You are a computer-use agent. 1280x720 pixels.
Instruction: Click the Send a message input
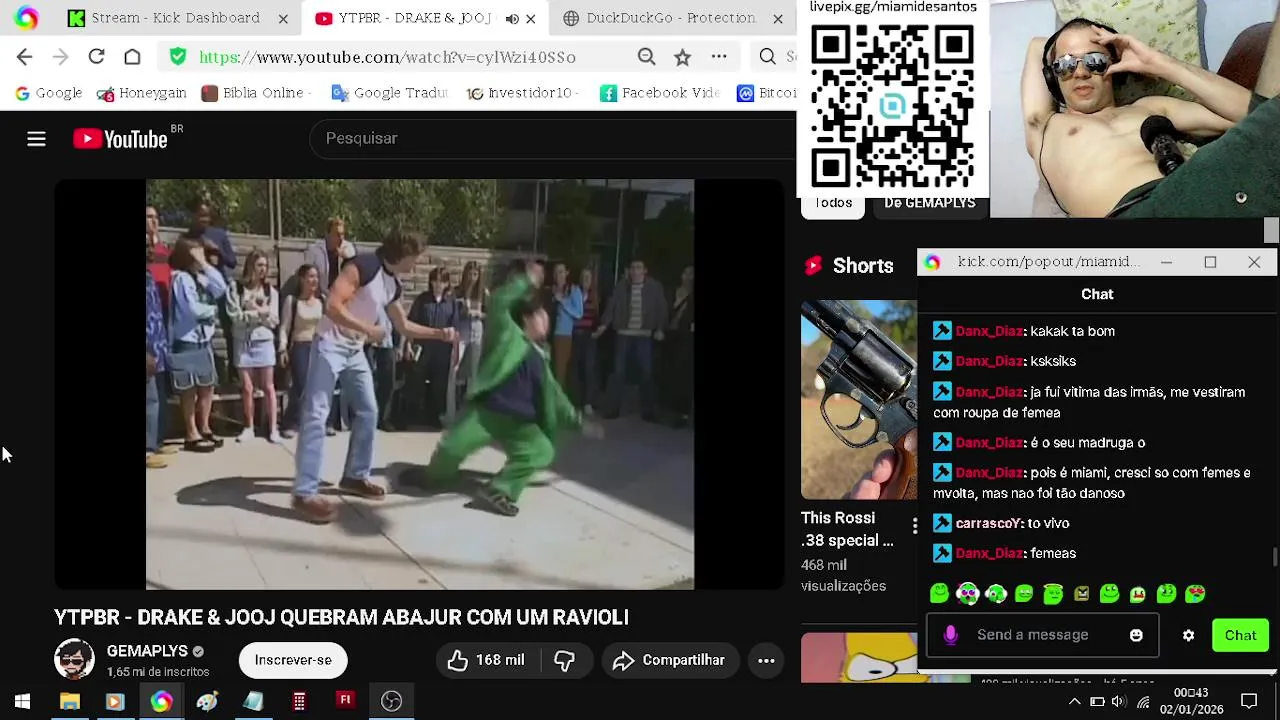tap(1042, 635)
